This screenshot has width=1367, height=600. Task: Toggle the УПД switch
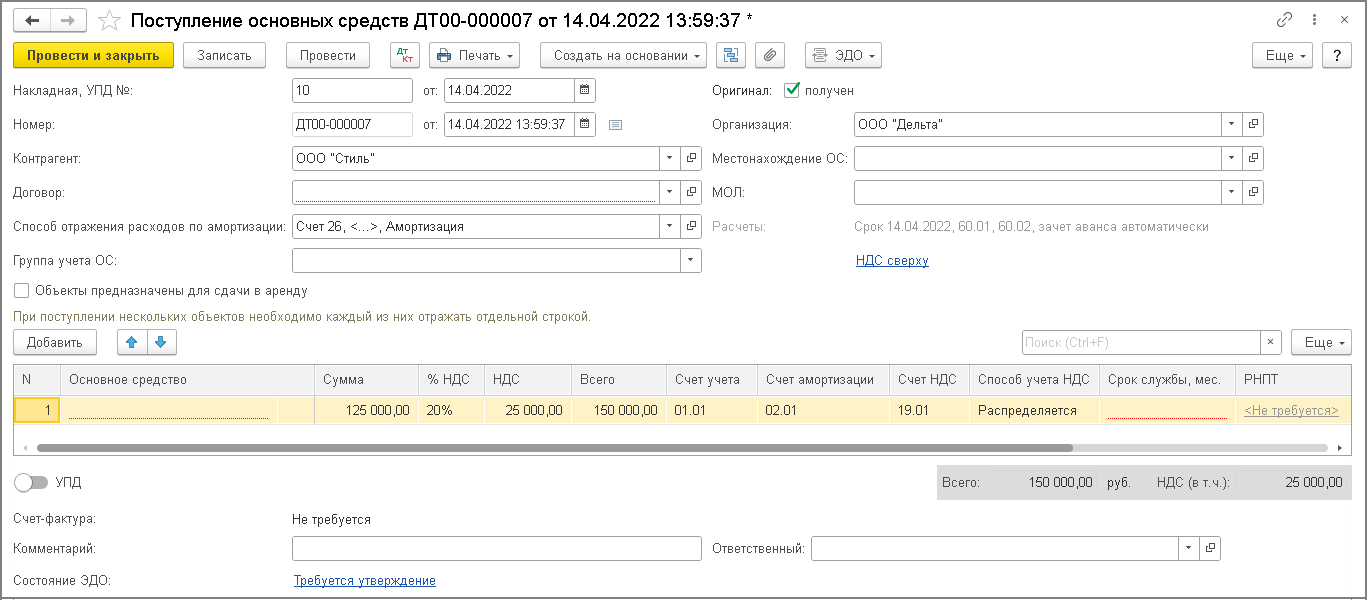(x=32, y=482)
